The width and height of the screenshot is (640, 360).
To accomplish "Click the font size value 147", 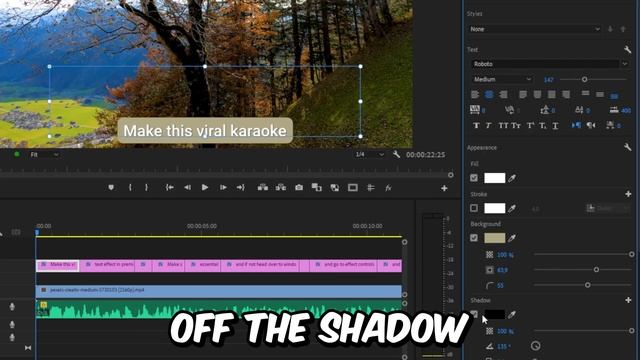I will (x=549, y=80).
